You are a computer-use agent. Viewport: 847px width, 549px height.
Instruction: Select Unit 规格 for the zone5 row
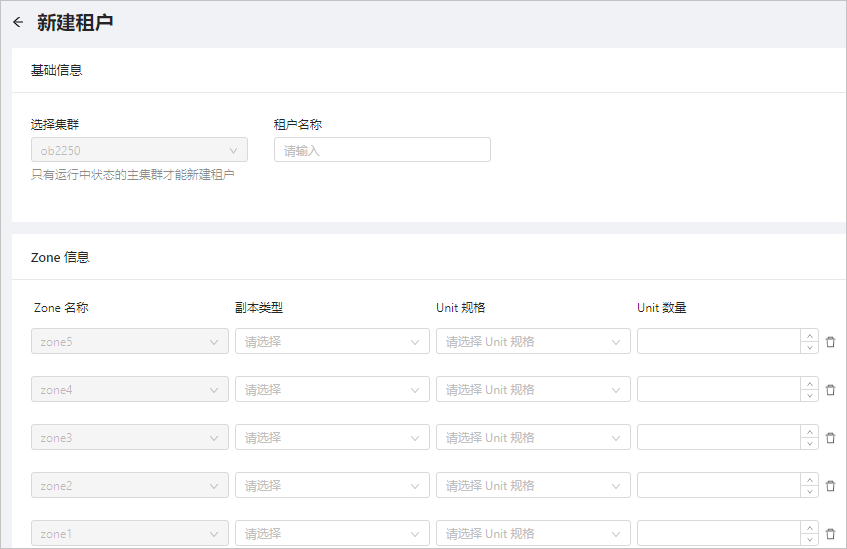click(533, 341)
